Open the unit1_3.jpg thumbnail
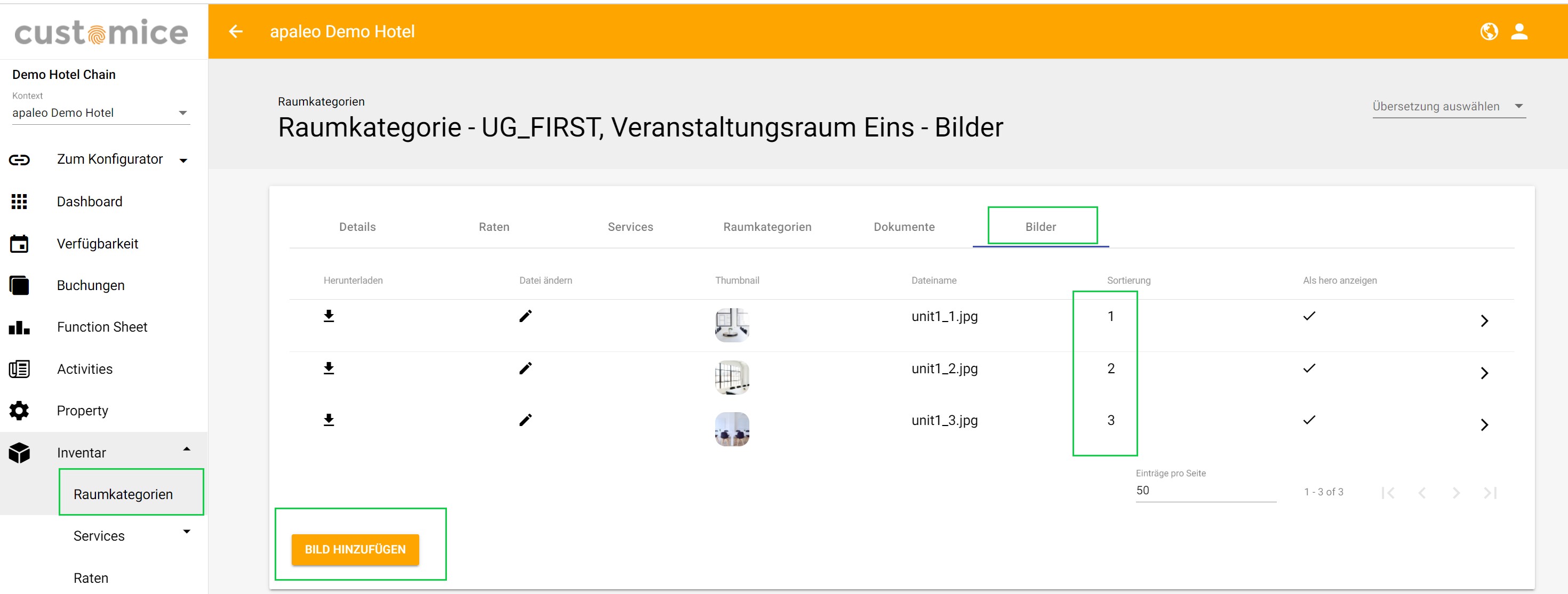The height and width of the screenshot is (594, 1568). [x=732, y=429]
